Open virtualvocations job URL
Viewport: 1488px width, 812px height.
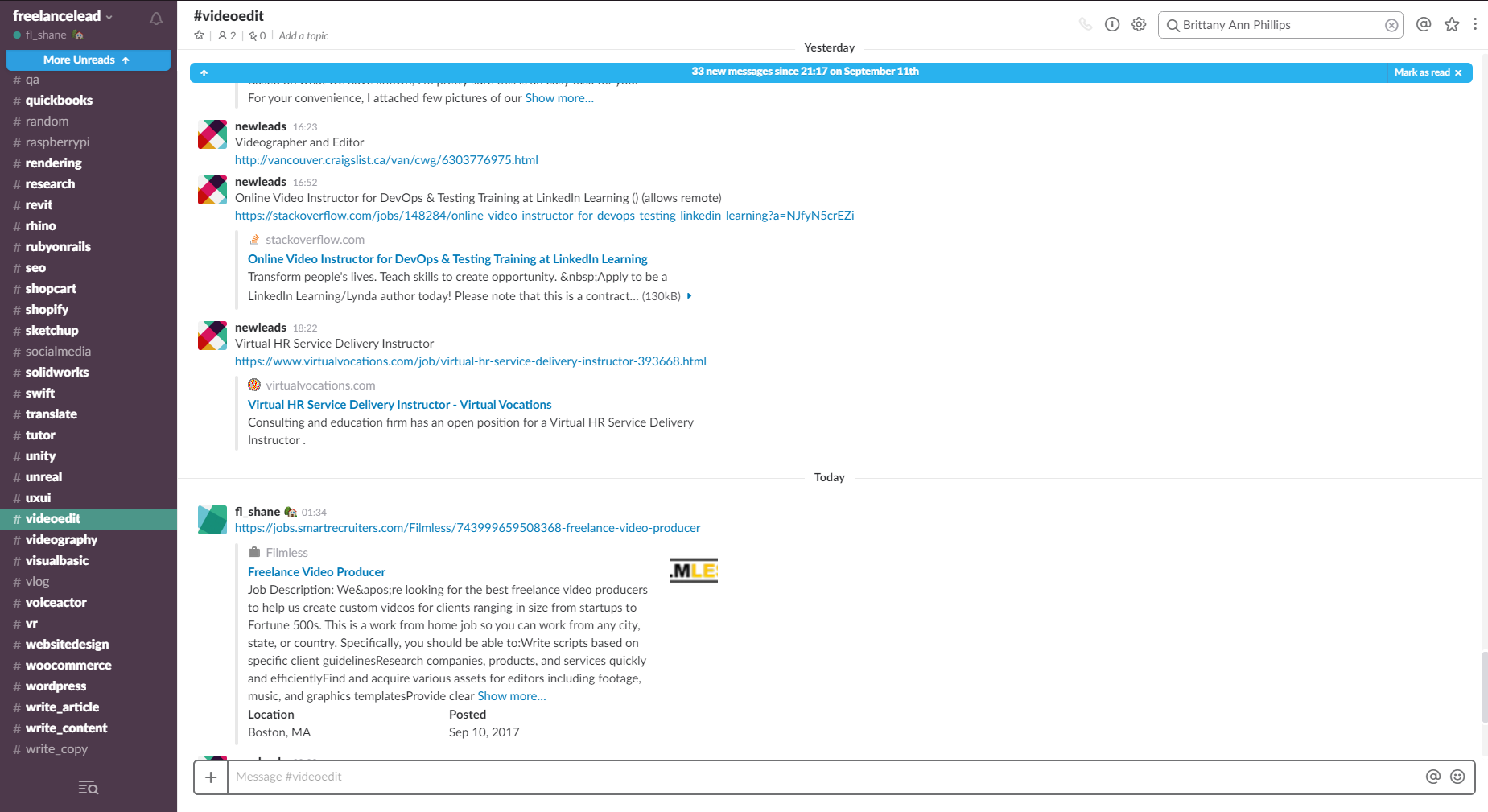click(471, 361)
